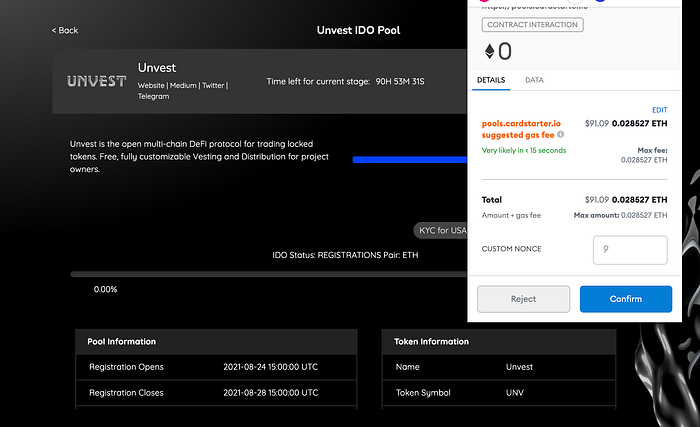
Task: Click the Registration Opens row label
Action: [126, 367]
